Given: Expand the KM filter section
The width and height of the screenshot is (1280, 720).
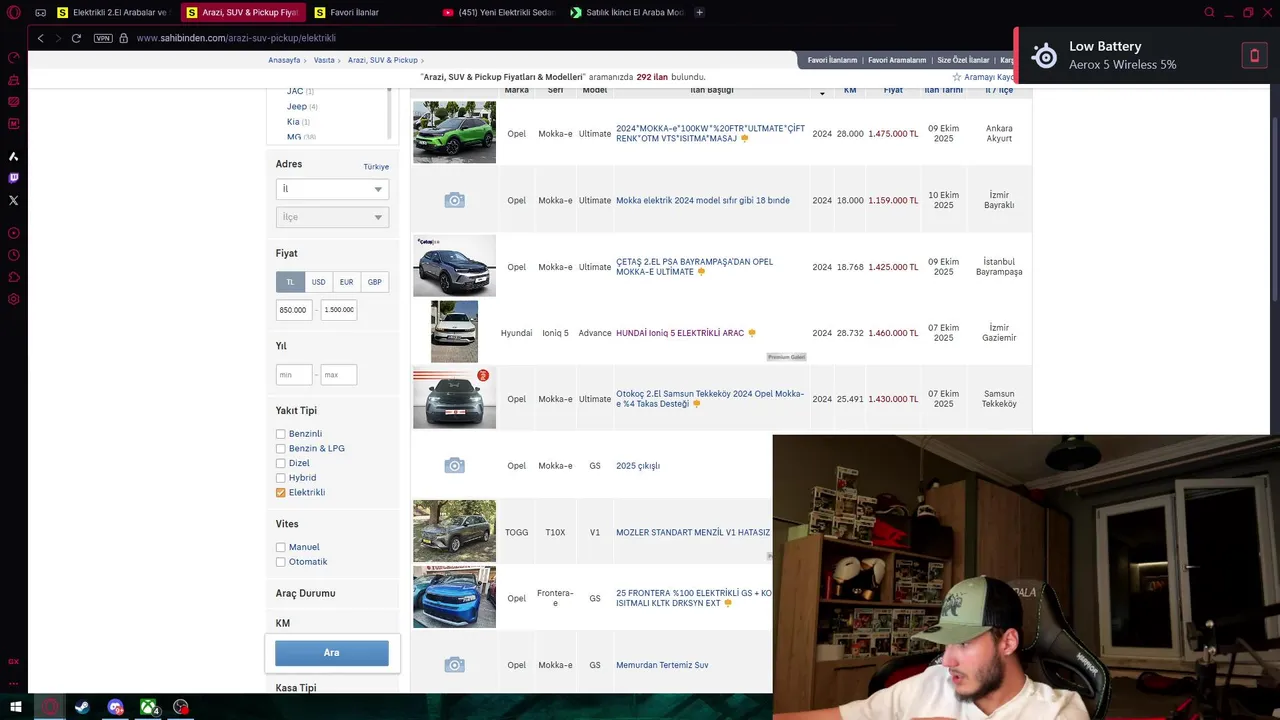Looking at the screenshot, I should point(283,623).
